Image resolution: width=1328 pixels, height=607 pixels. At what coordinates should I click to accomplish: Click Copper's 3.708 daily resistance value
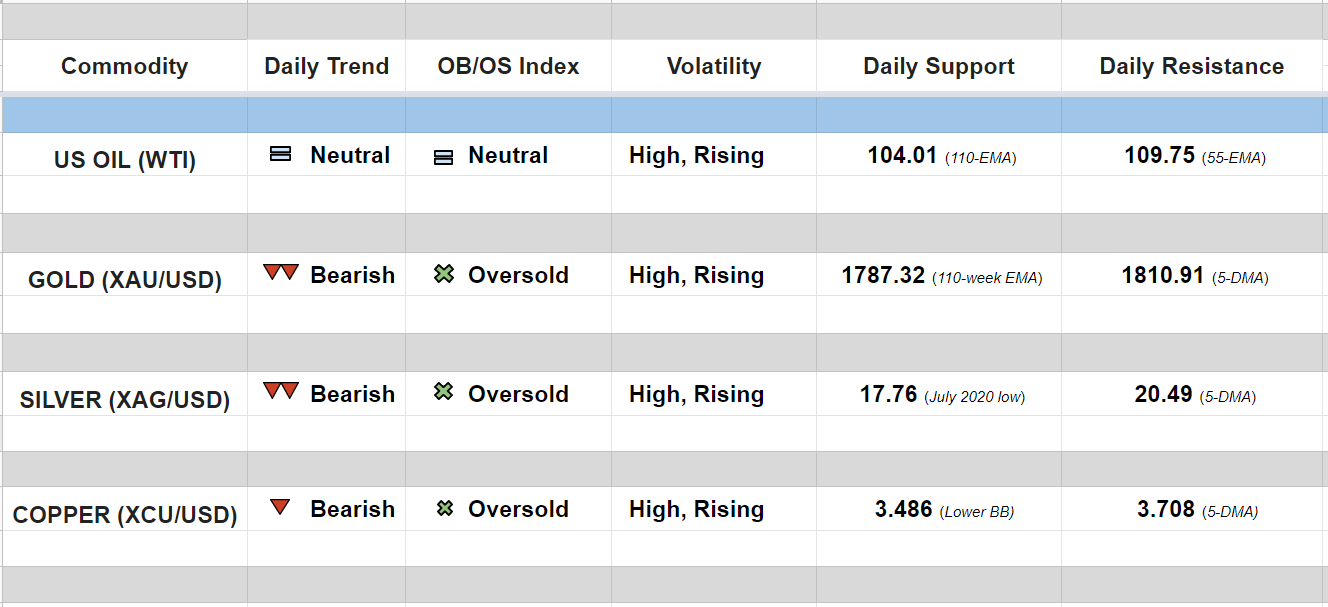click(1166, 509)
